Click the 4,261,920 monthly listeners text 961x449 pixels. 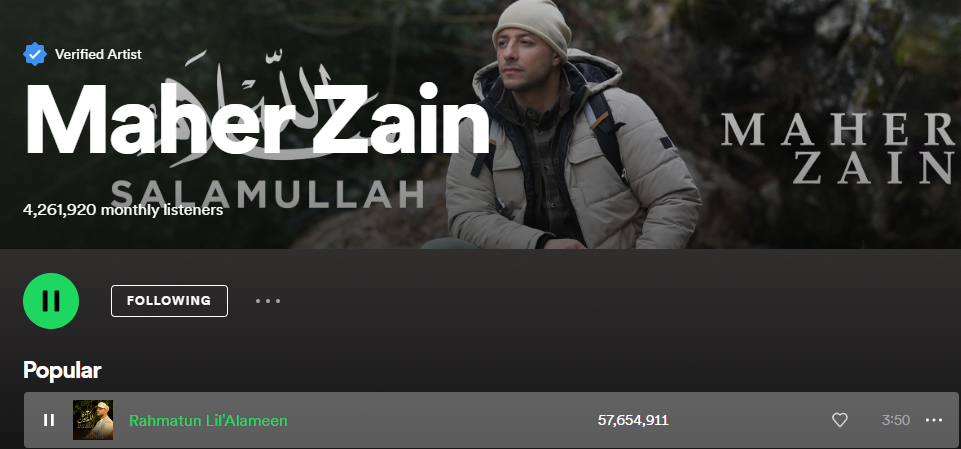pos(123,210)
